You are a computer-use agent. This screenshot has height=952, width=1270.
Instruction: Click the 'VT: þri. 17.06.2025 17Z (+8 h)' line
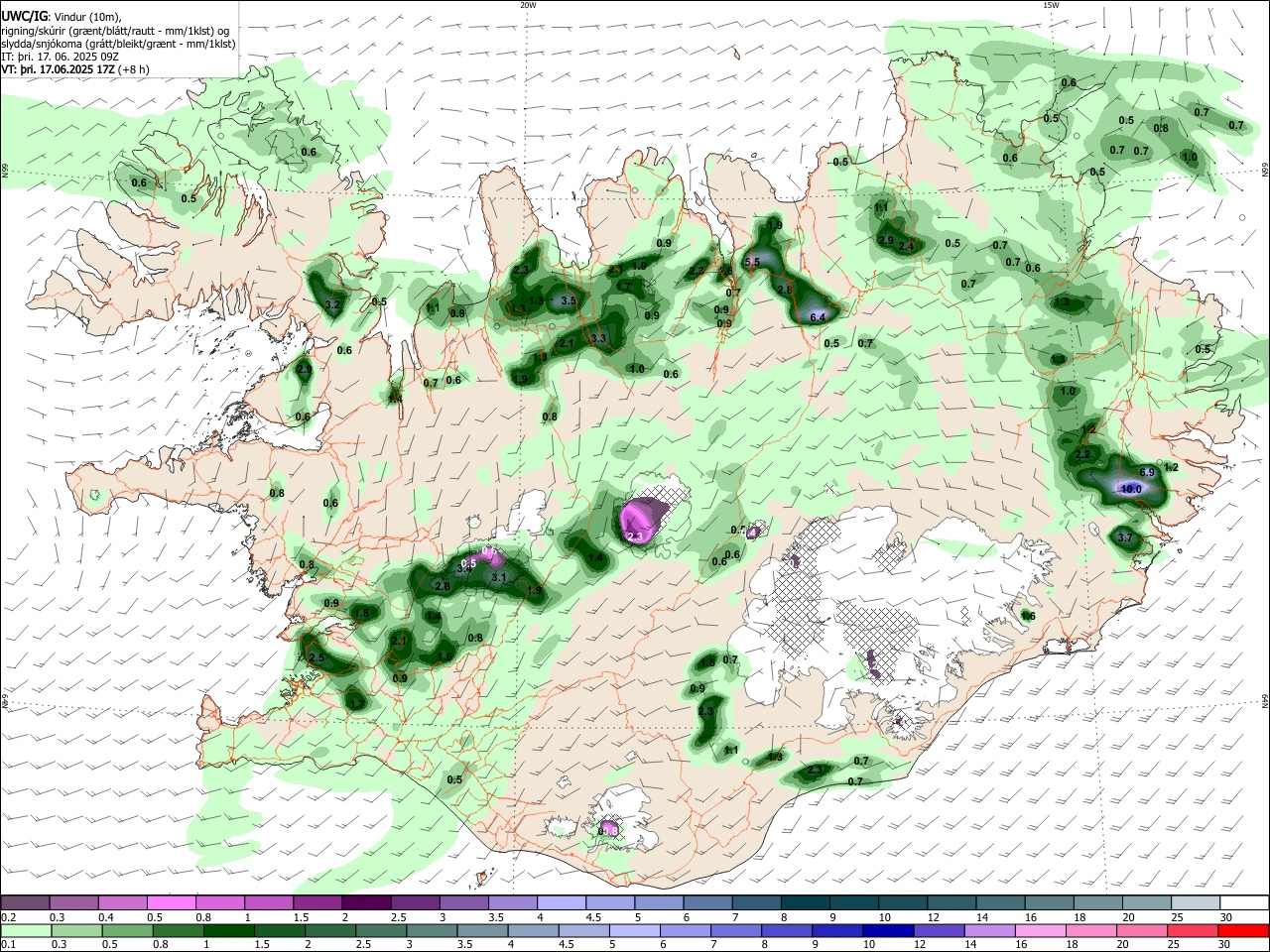coord(75,69)
